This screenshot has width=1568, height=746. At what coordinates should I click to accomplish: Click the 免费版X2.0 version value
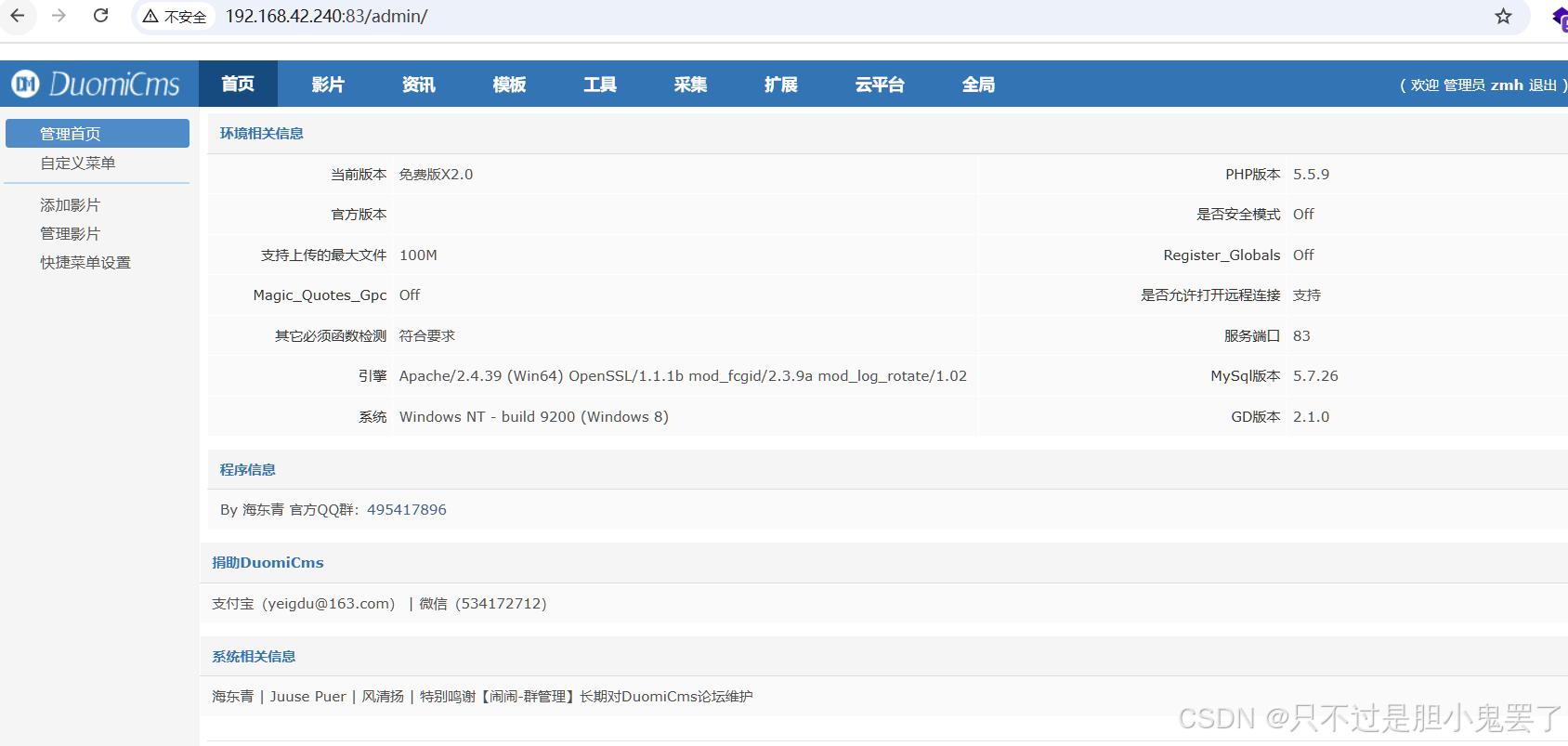(437, 175)
